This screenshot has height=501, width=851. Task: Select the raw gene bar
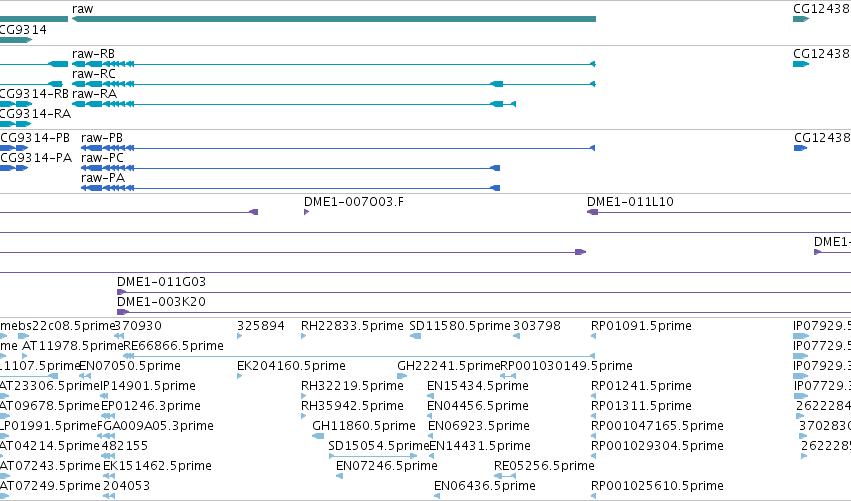point(334,19)
